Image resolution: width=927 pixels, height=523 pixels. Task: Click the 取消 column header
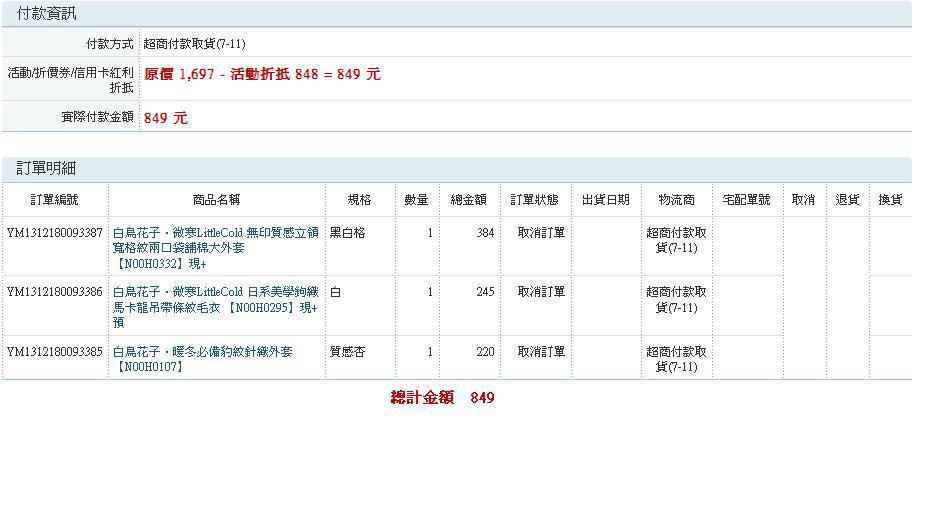[803, 200]
